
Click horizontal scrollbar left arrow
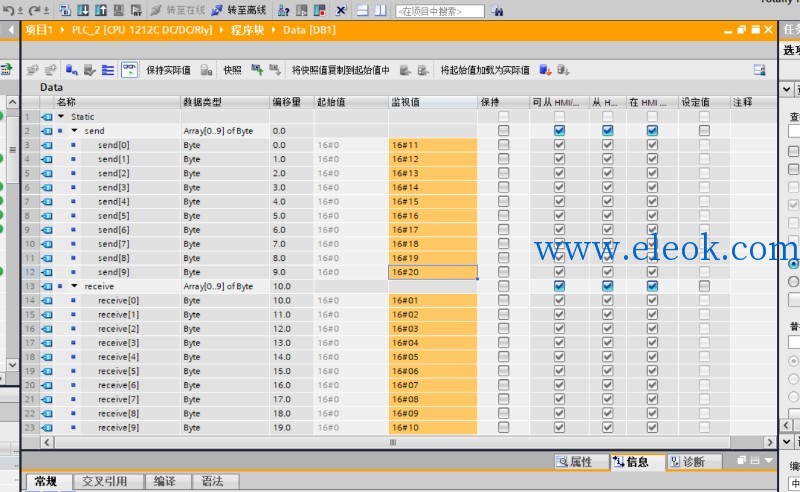pyautogui.click(x=46, y=442)
